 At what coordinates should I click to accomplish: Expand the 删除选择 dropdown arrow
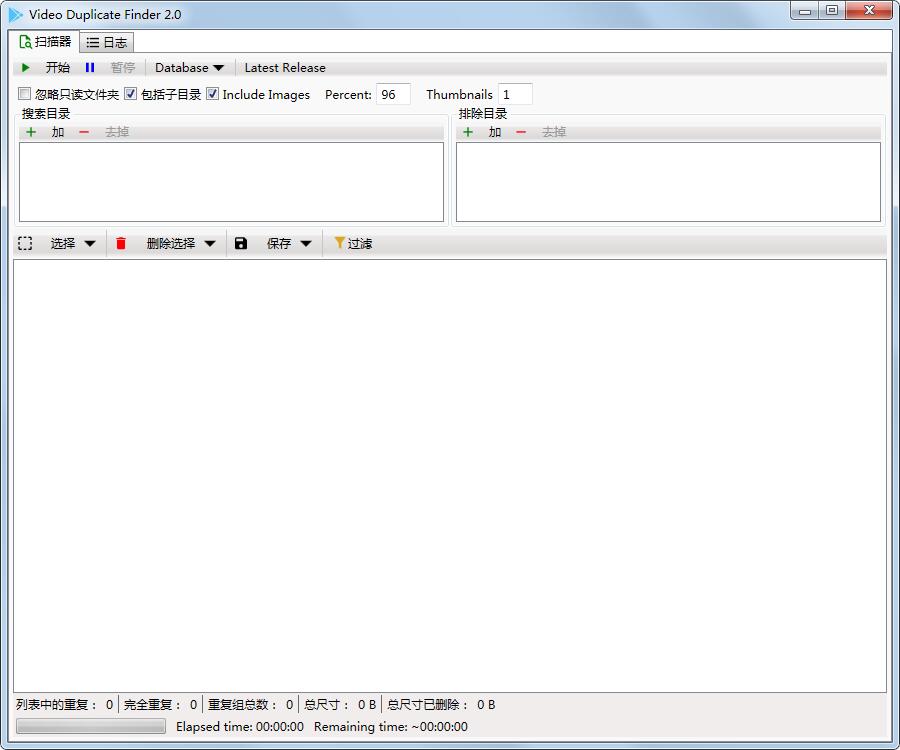210,244
